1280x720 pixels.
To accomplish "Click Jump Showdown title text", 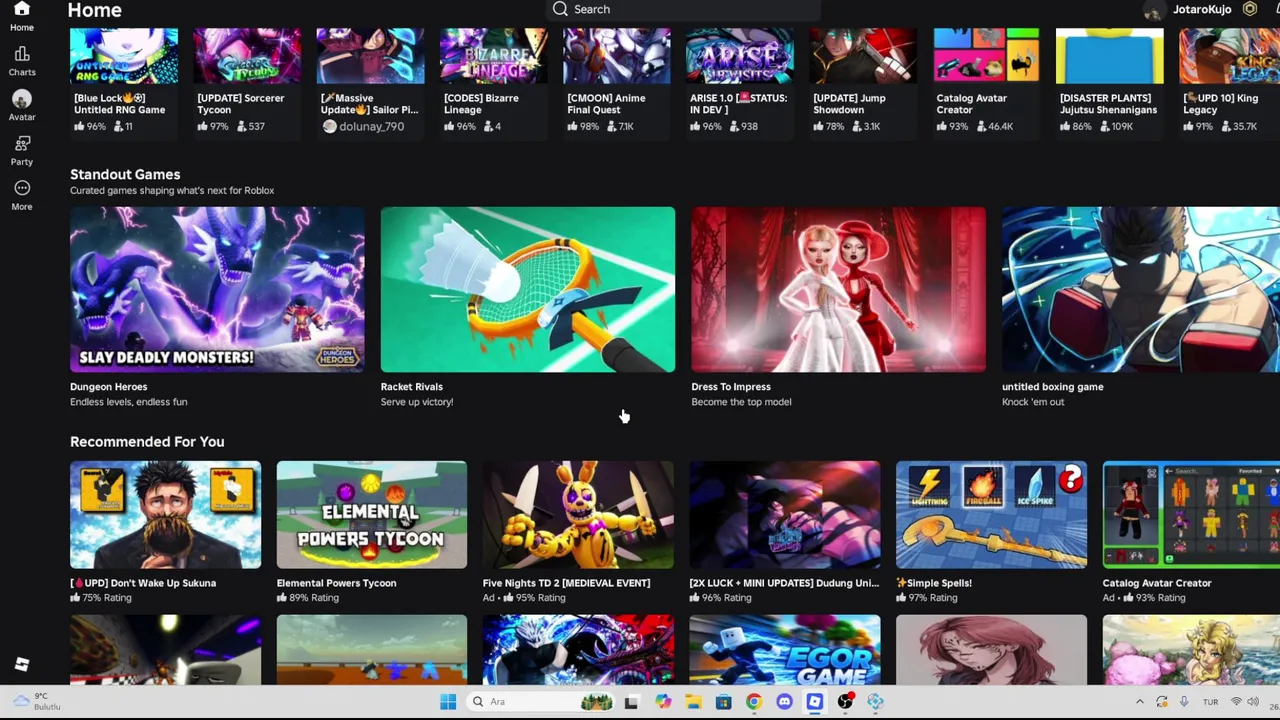I will pyautogui.click(x=849, y=104).
